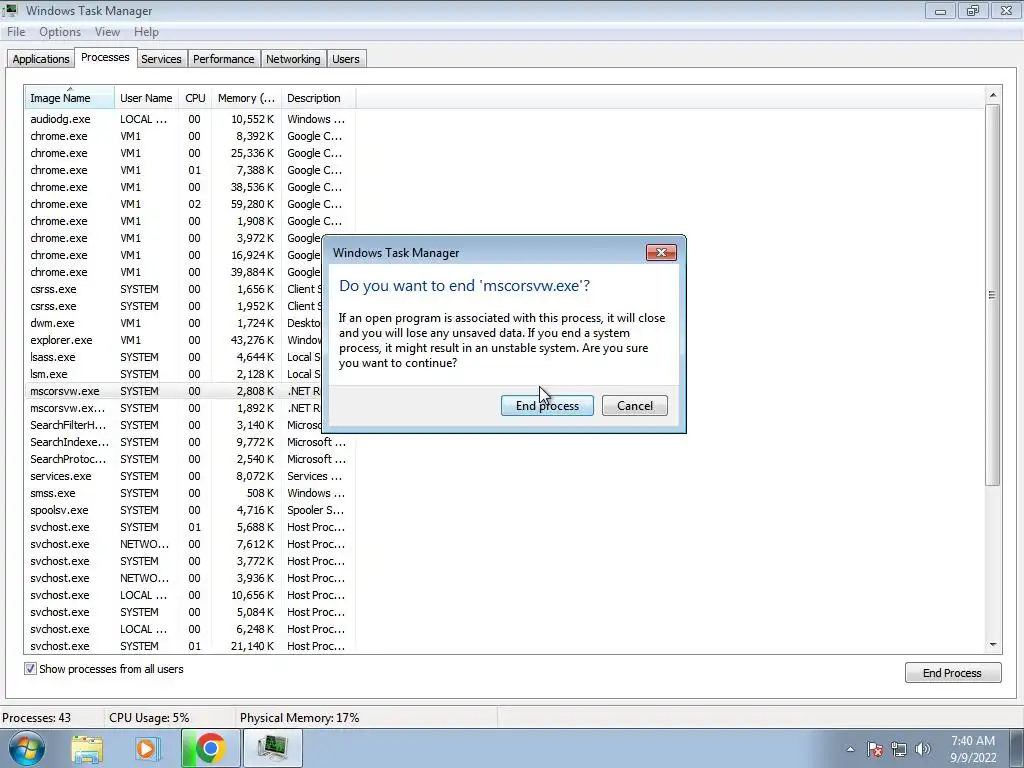Viewport: 1024px width, 768px height.
Task: Select the lsass.exe process
Action: tap(174, 357)
